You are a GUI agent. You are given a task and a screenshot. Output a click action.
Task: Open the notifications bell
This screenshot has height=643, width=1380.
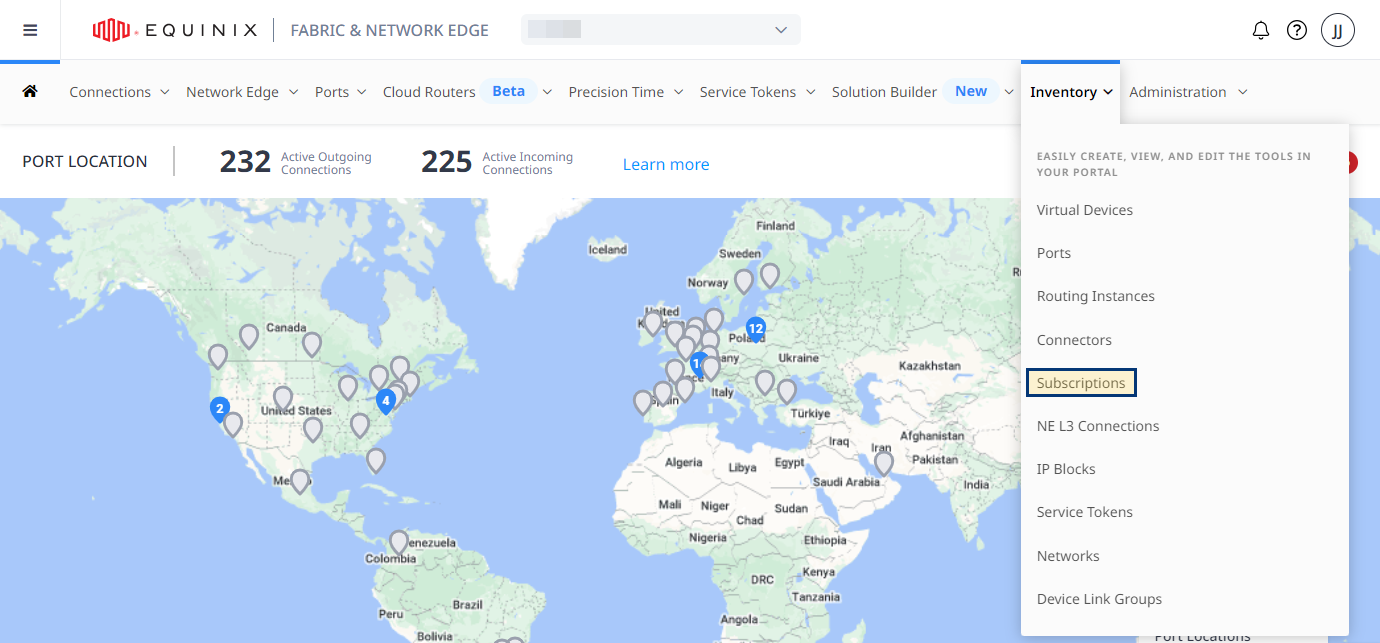(1261, 30)
